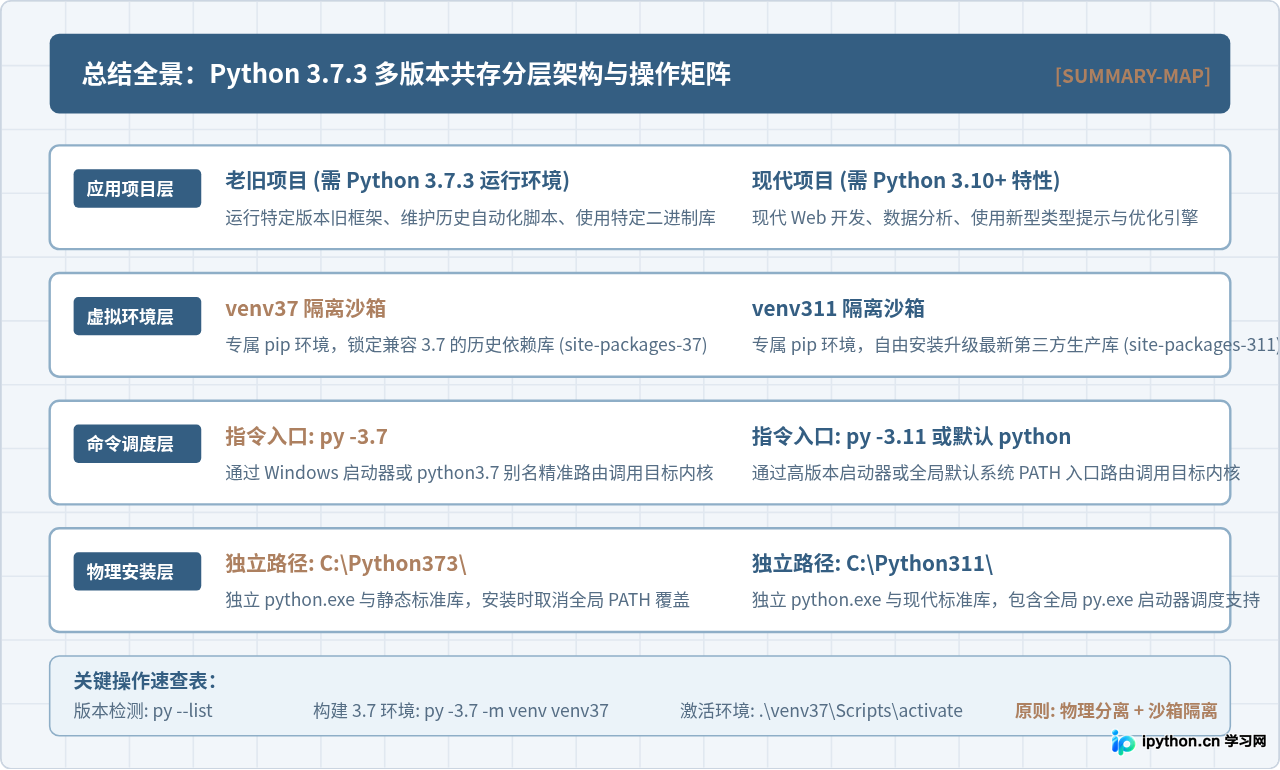Click the description starting "运行特定版本旧框架"
This screenshot has width=1280, height=770.
(471, 217)
